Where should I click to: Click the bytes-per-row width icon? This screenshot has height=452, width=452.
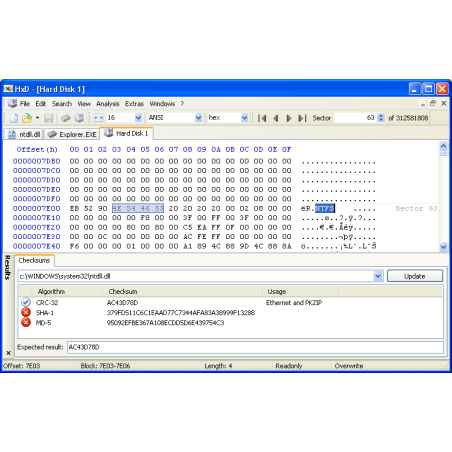pos(98,118)
